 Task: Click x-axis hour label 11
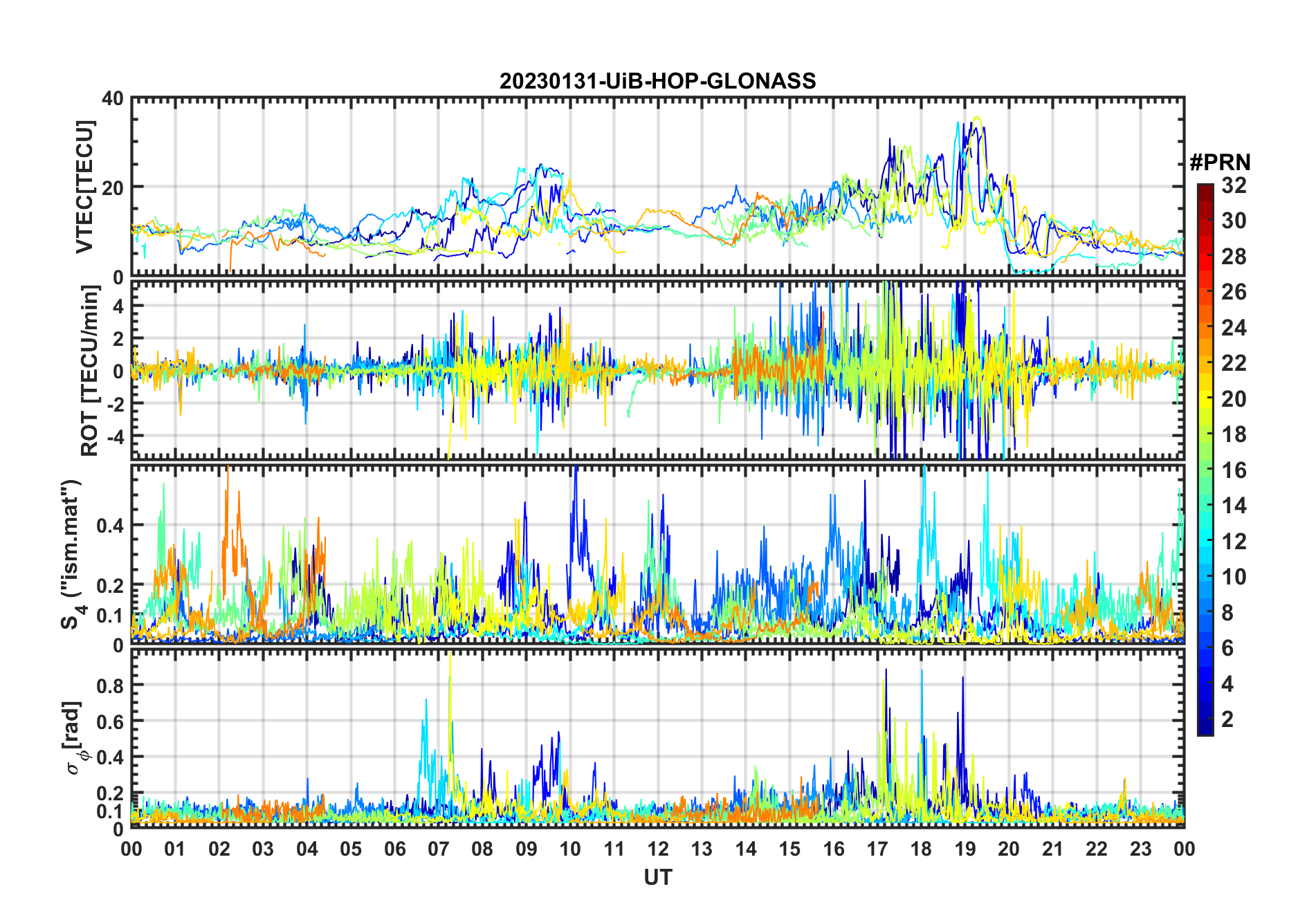614,849
